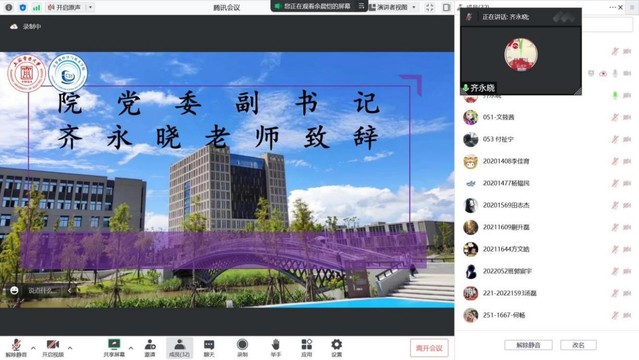Expand the video options chevron

point(70,348)
